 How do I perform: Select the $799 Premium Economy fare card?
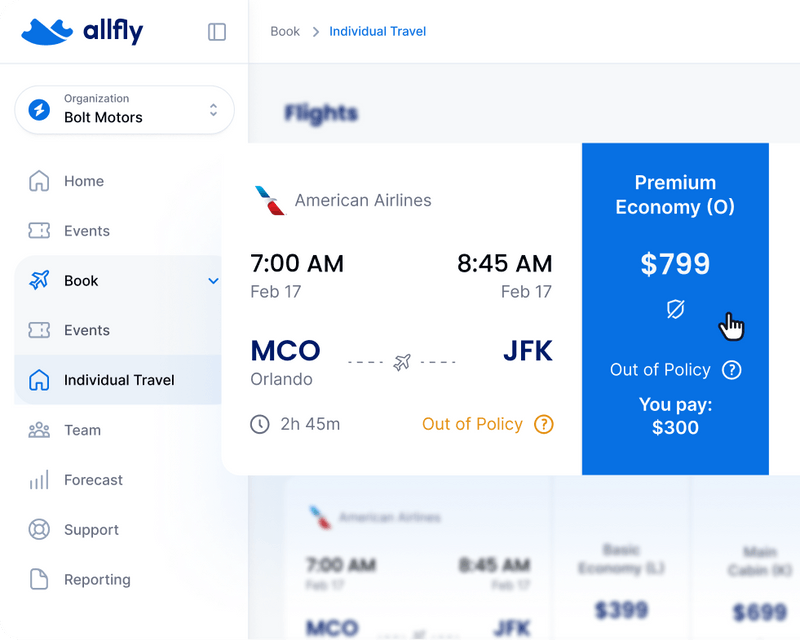click(x=675, y=263)
